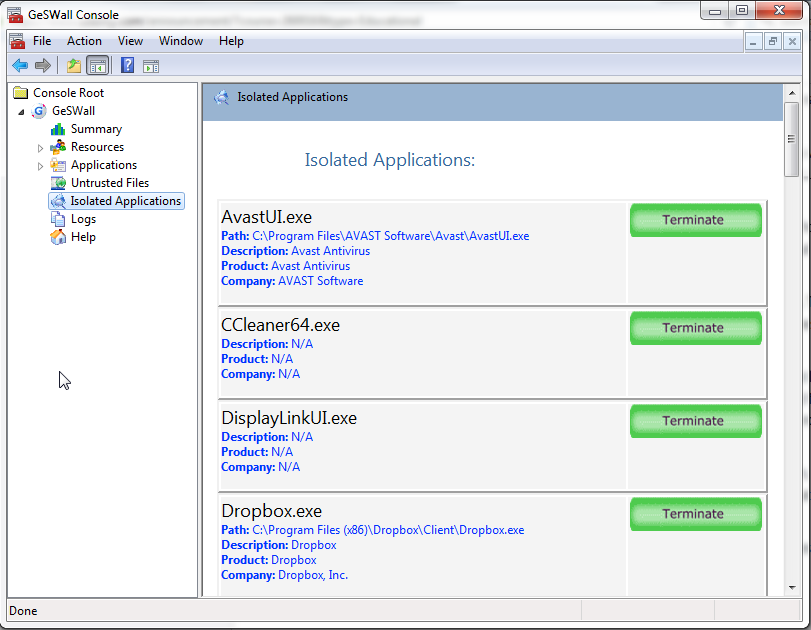The height and width of the screenshot is (630, 811).
Task: Toggle the Show/Hide Action Pane icon
Action: (x=151, y=66)
